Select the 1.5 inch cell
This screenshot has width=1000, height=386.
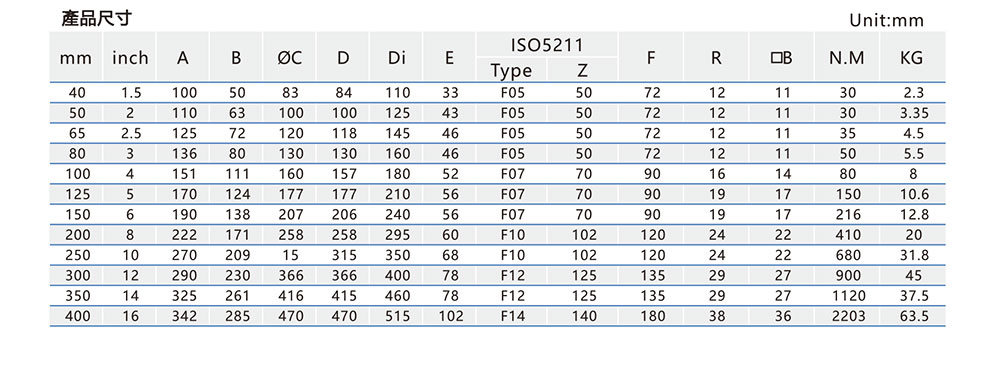click(131, 93)
